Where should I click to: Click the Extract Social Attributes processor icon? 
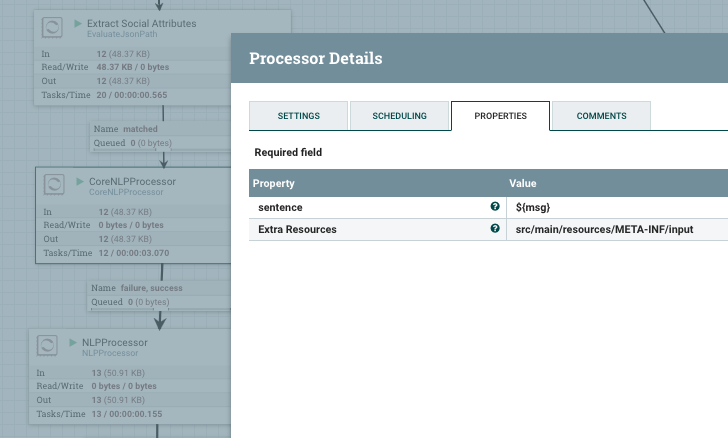coord(52,27)
